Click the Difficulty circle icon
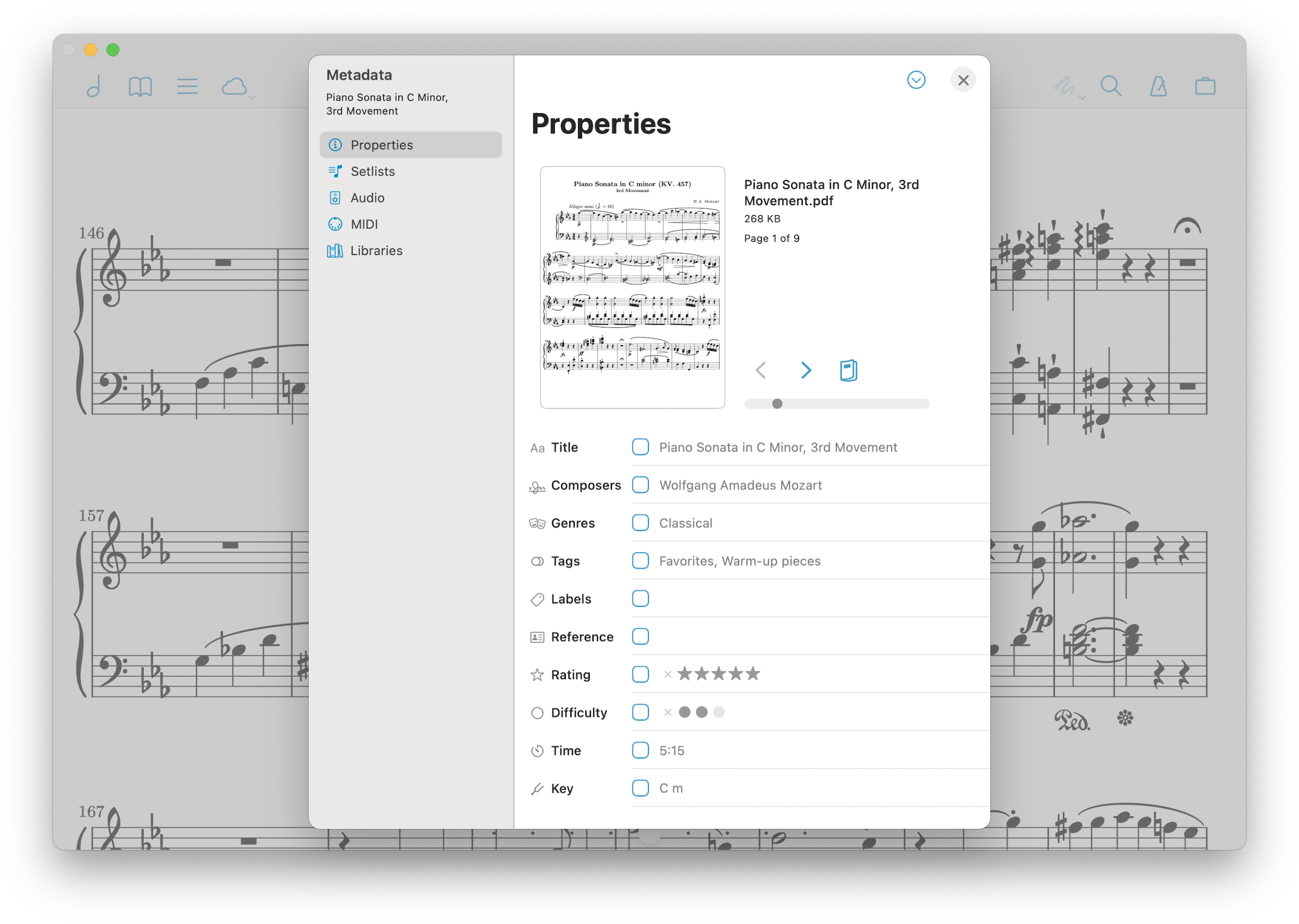1299x924 pixels. pos(537,713)
